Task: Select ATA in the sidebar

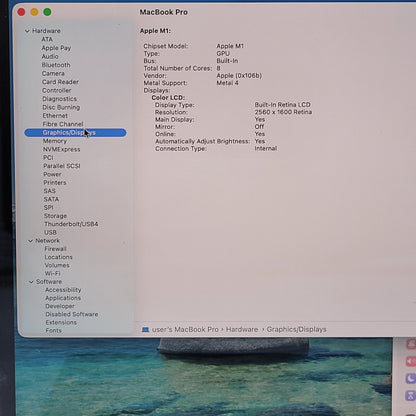Action: [47, 39]
